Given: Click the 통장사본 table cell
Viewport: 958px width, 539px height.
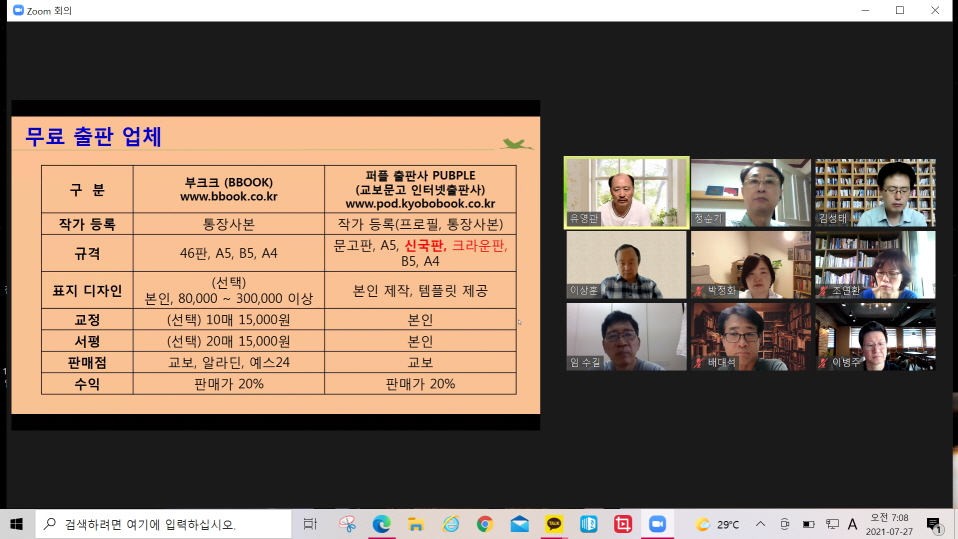Looking at the screenshot, I should click(x=229, y=224).
